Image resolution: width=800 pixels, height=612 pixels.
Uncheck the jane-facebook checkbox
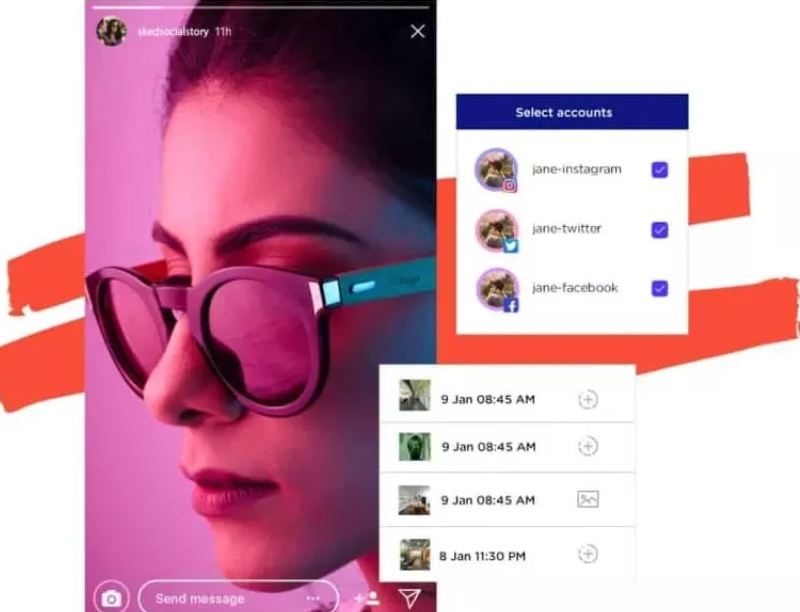(x=660, y=289)
